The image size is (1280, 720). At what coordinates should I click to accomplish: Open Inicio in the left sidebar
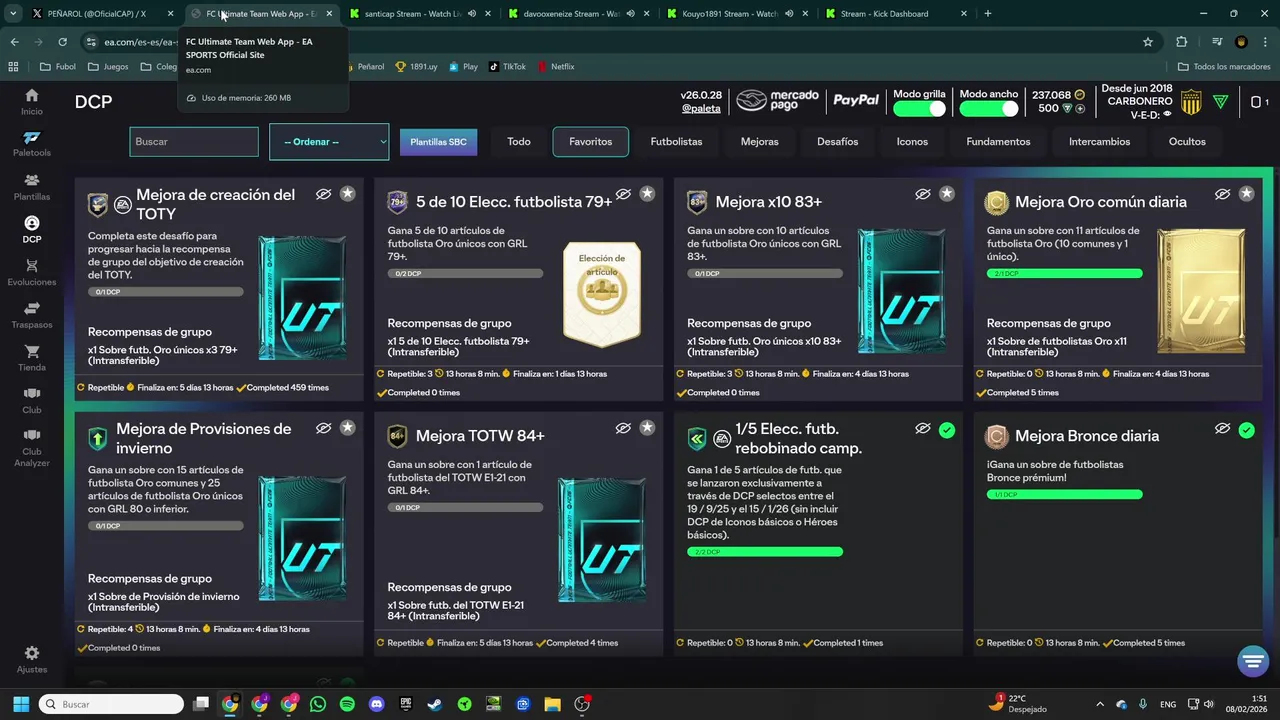[32, 101]
